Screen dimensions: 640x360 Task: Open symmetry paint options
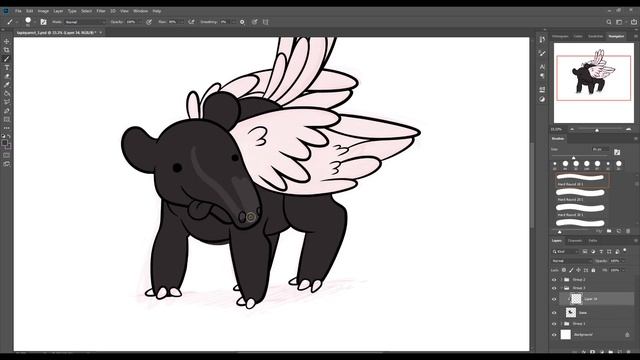point(266,22)
